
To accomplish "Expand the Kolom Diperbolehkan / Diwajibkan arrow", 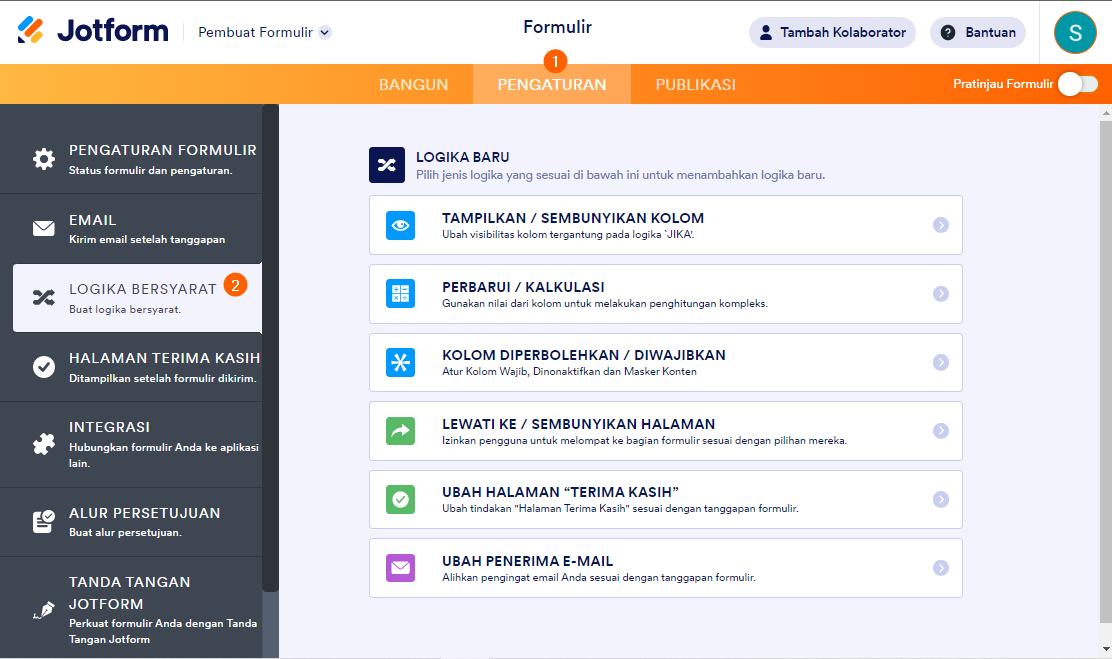I will point(940,363).
